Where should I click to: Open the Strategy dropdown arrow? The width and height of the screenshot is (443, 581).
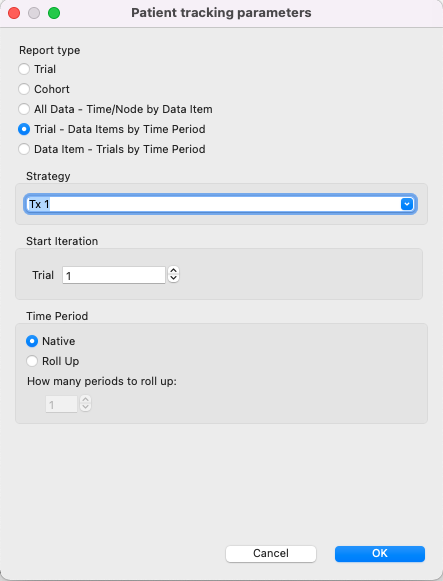tap(407, 204)
